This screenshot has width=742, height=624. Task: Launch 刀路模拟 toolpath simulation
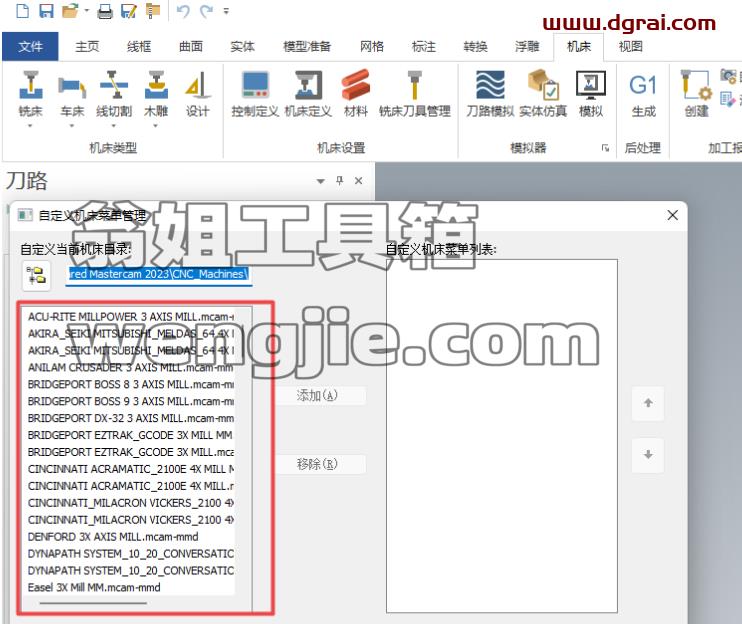point(490,94)
